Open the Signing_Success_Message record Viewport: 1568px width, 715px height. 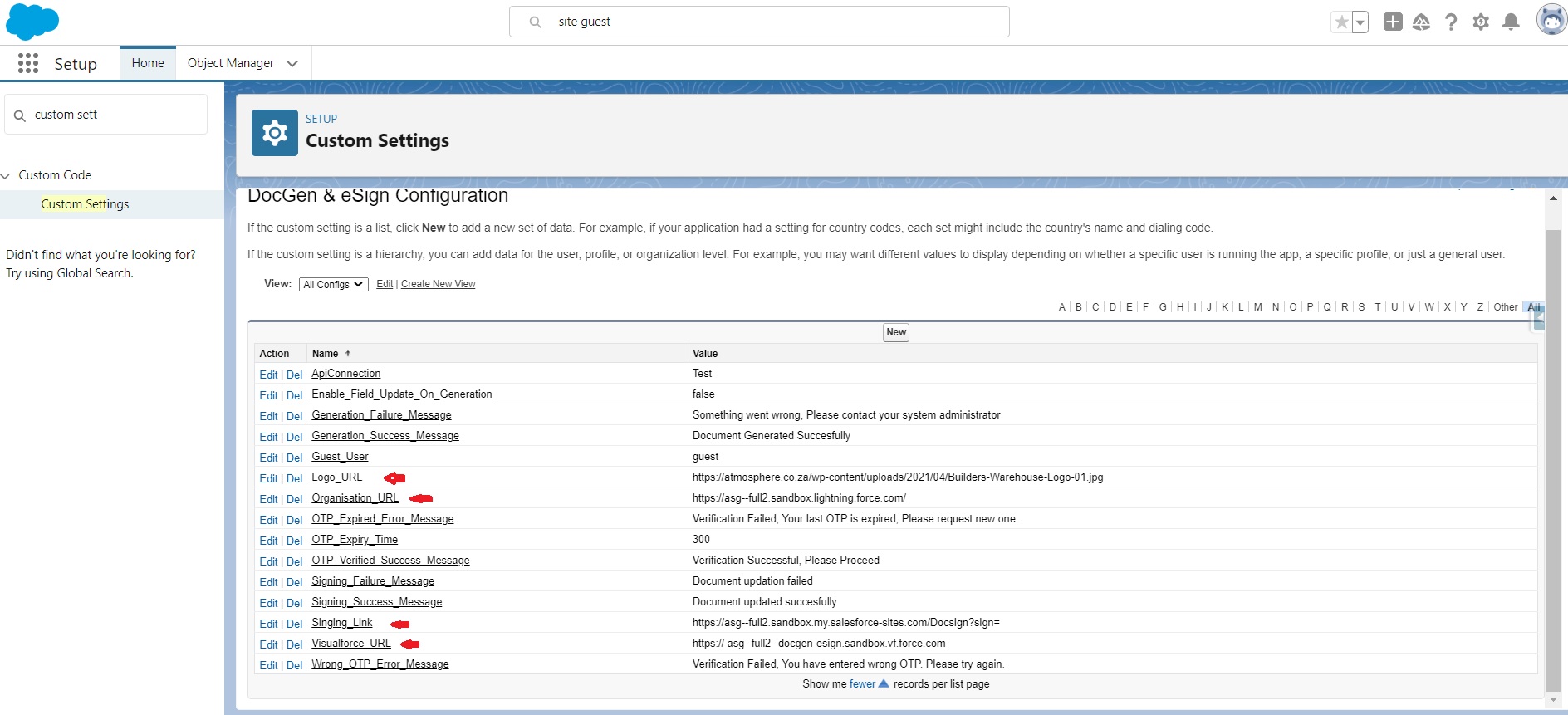[377, 602]
